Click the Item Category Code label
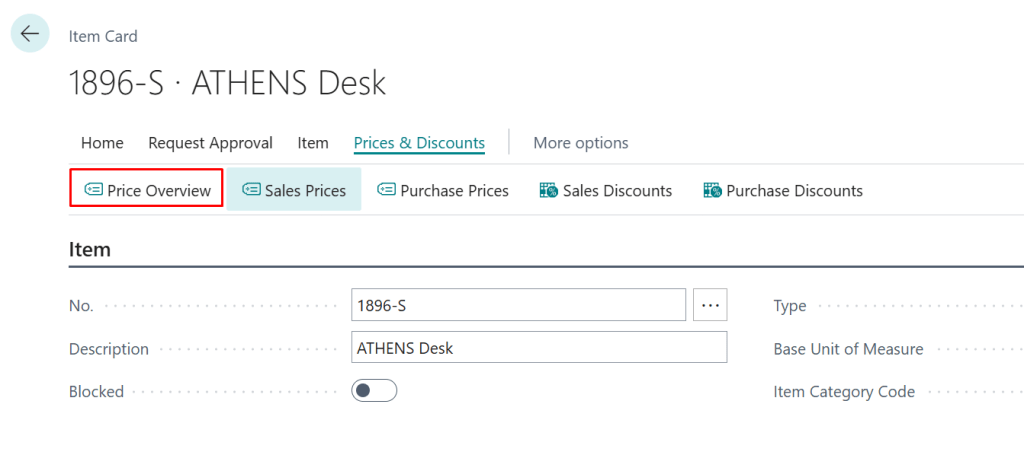Screen dimensions: 1024x455 point(844,392)
